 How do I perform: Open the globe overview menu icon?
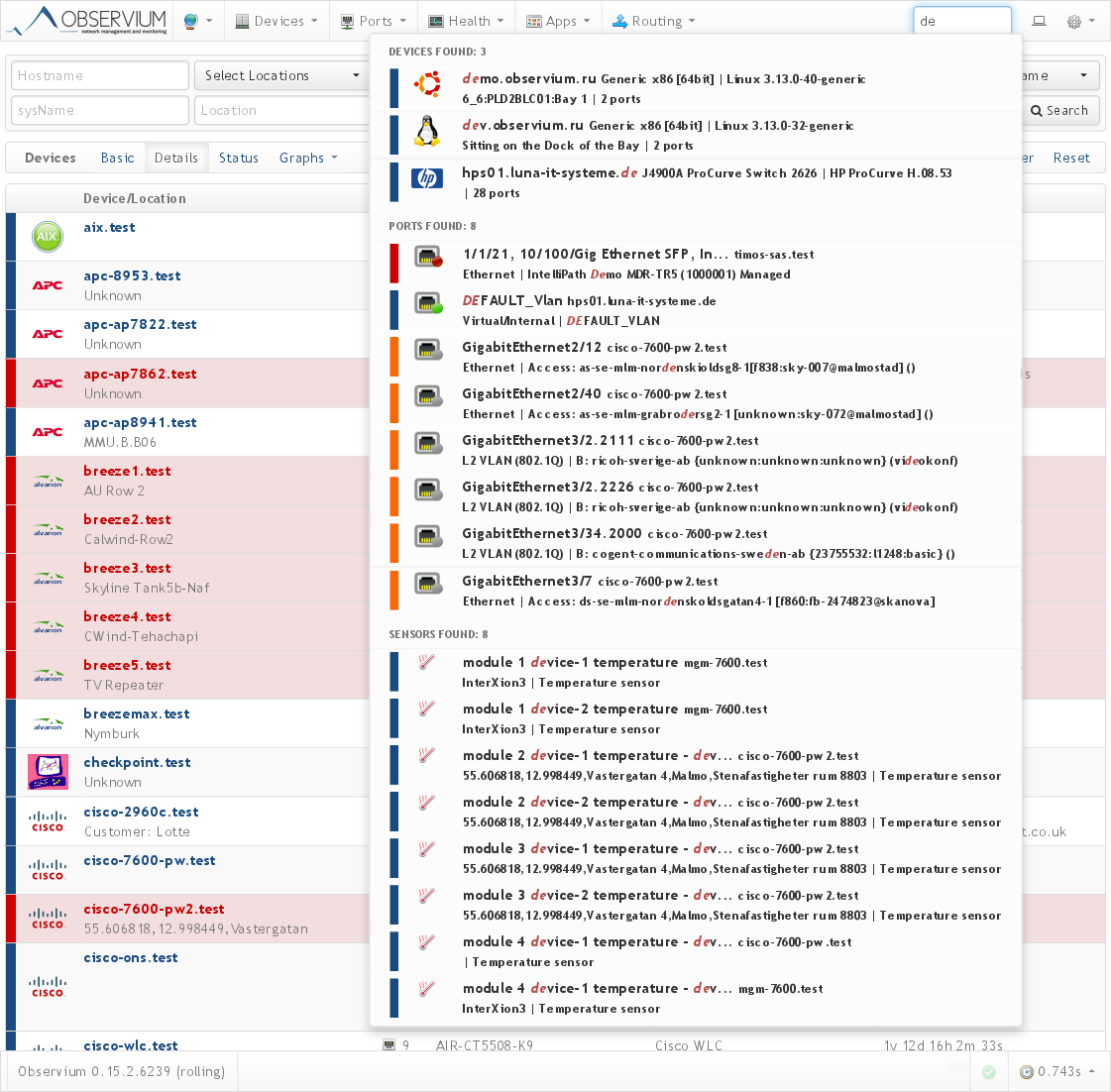pos(197,21)
